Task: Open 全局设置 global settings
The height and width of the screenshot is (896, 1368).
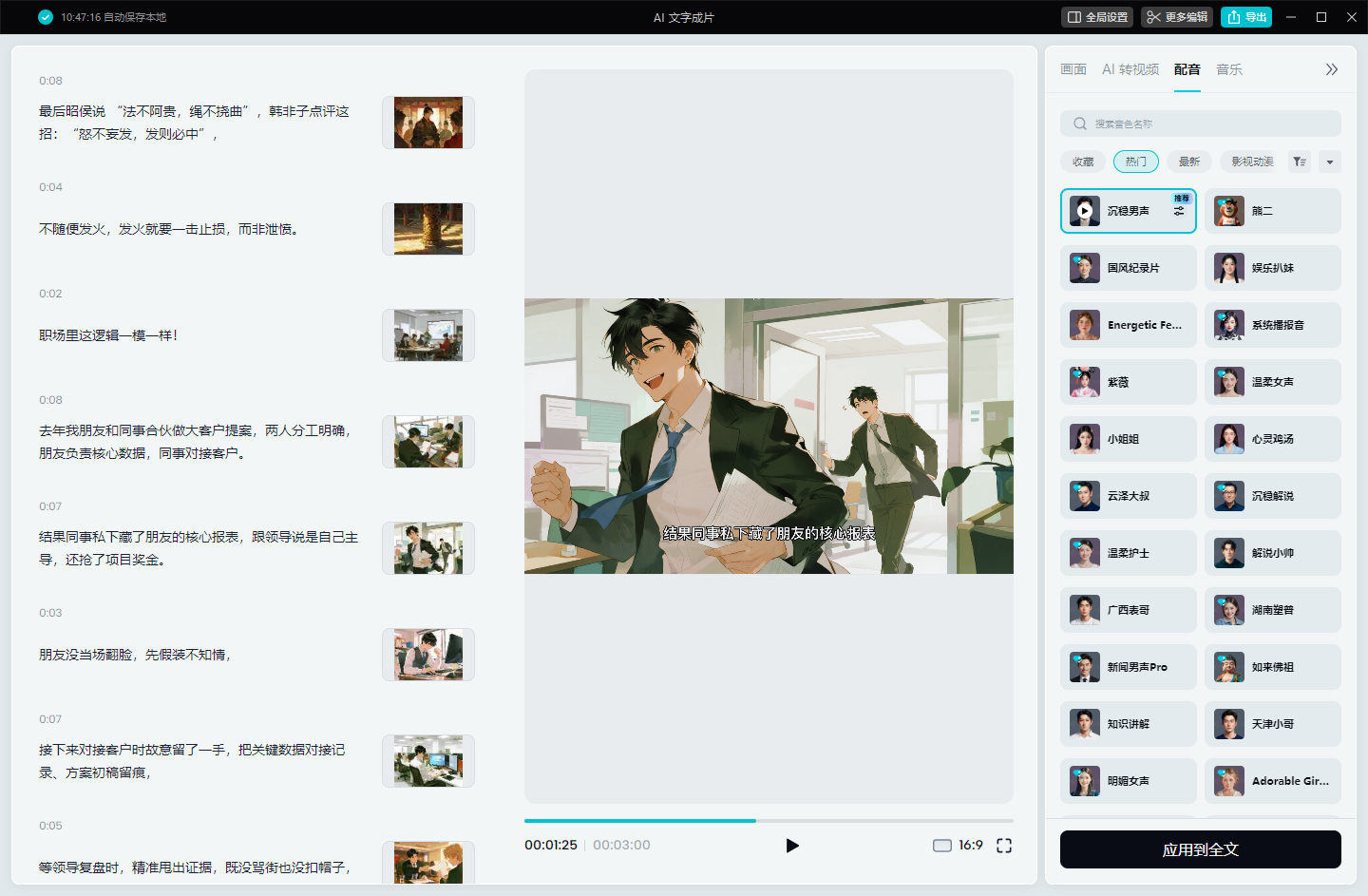Action: point(1097,17)
